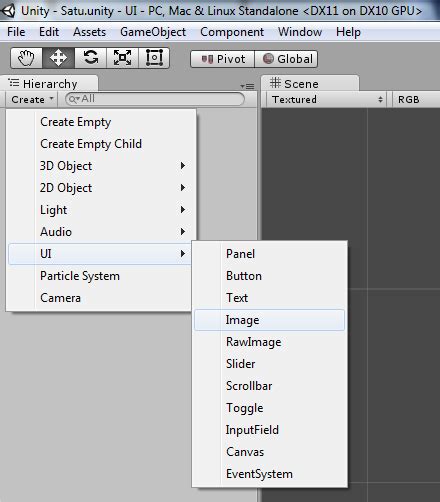This screenshot has height=502, width=440.
Task: Open the GameObject menu
Action: coord(153,32)
